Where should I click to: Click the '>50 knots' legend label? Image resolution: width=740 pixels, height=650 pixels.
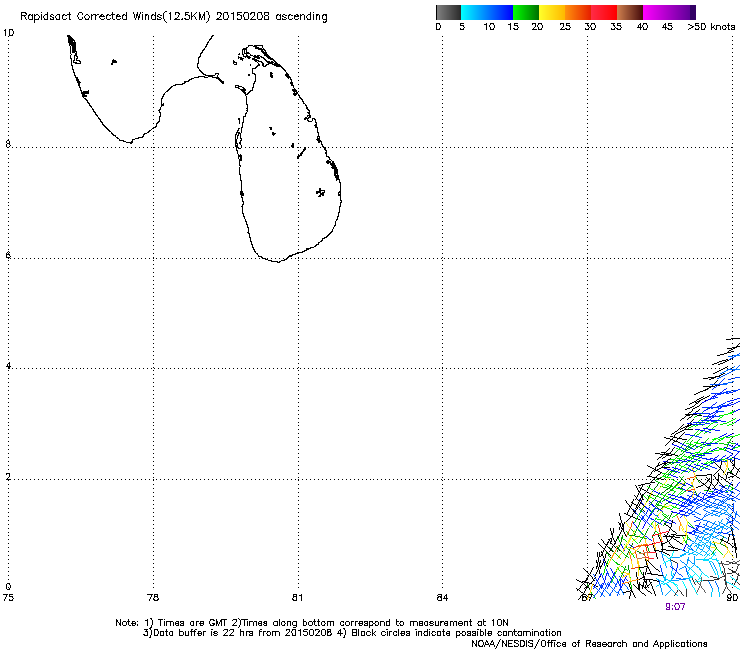coord(711,27)
